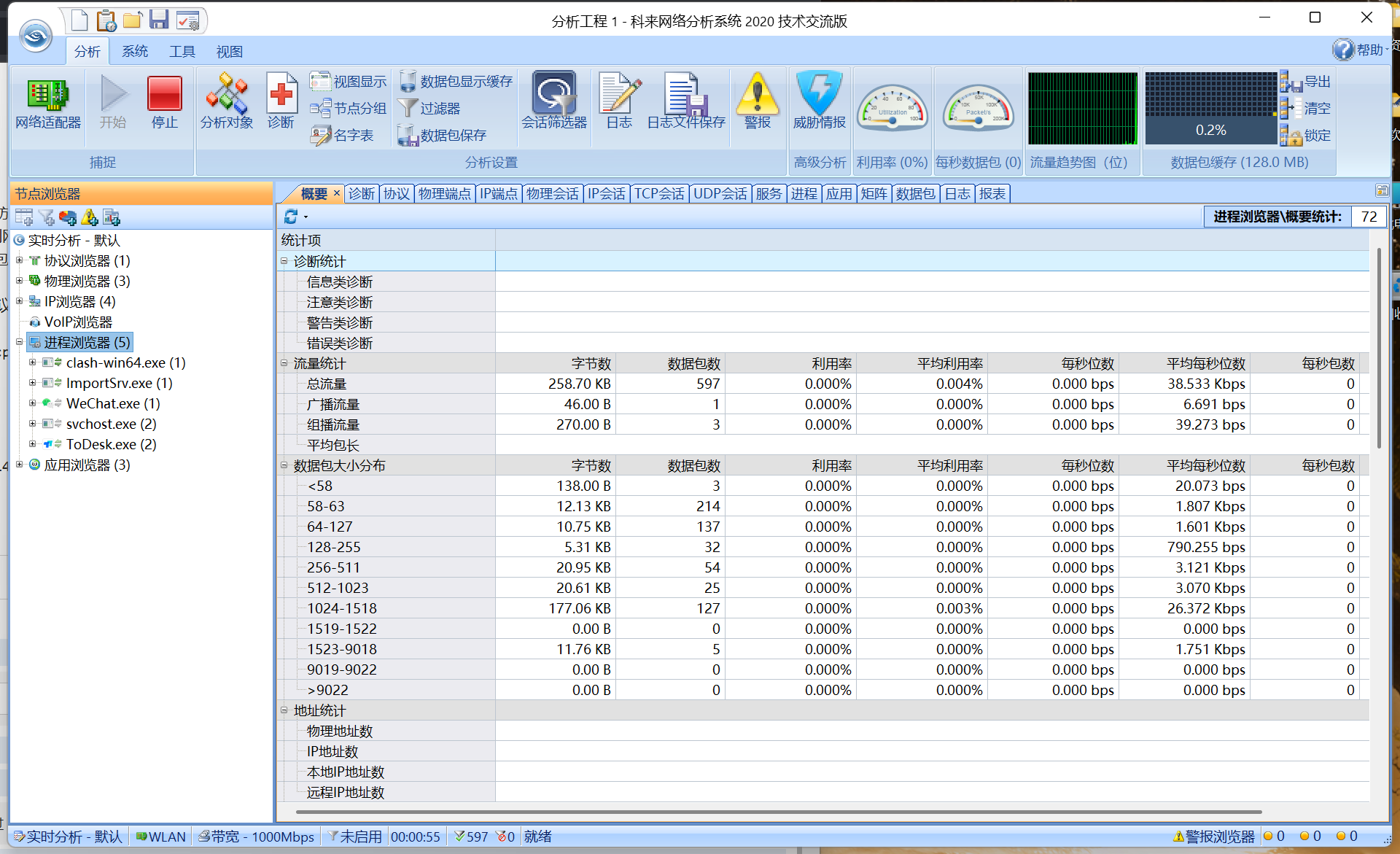Expand the clash-win64.exe process node
This screenshot has width=1400, height=854.
click(x=32, y=362)
